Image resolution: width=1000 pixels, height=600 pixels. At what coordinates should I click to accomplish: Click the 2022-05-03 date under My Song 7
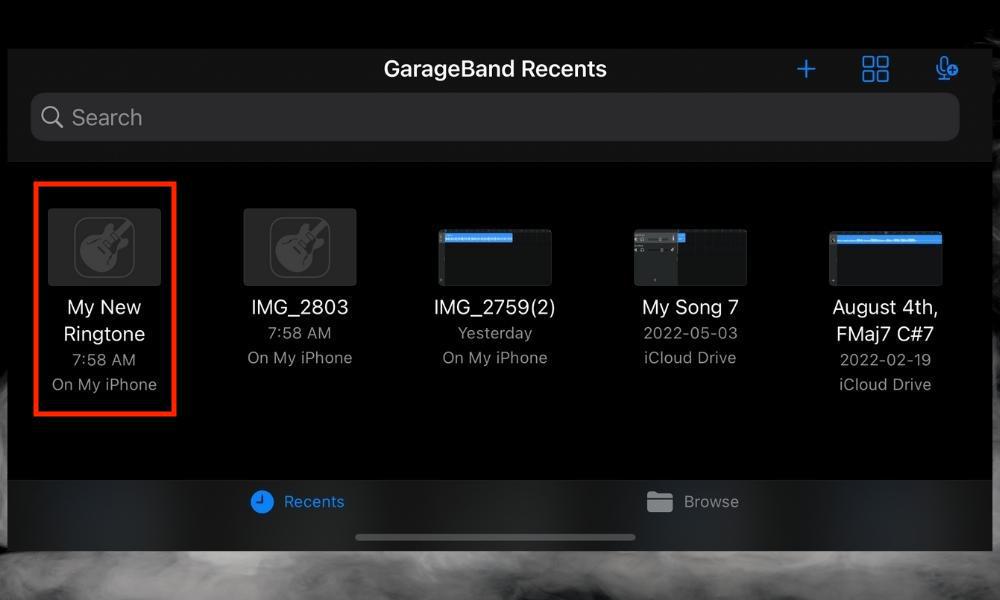[x=690, y=333]
